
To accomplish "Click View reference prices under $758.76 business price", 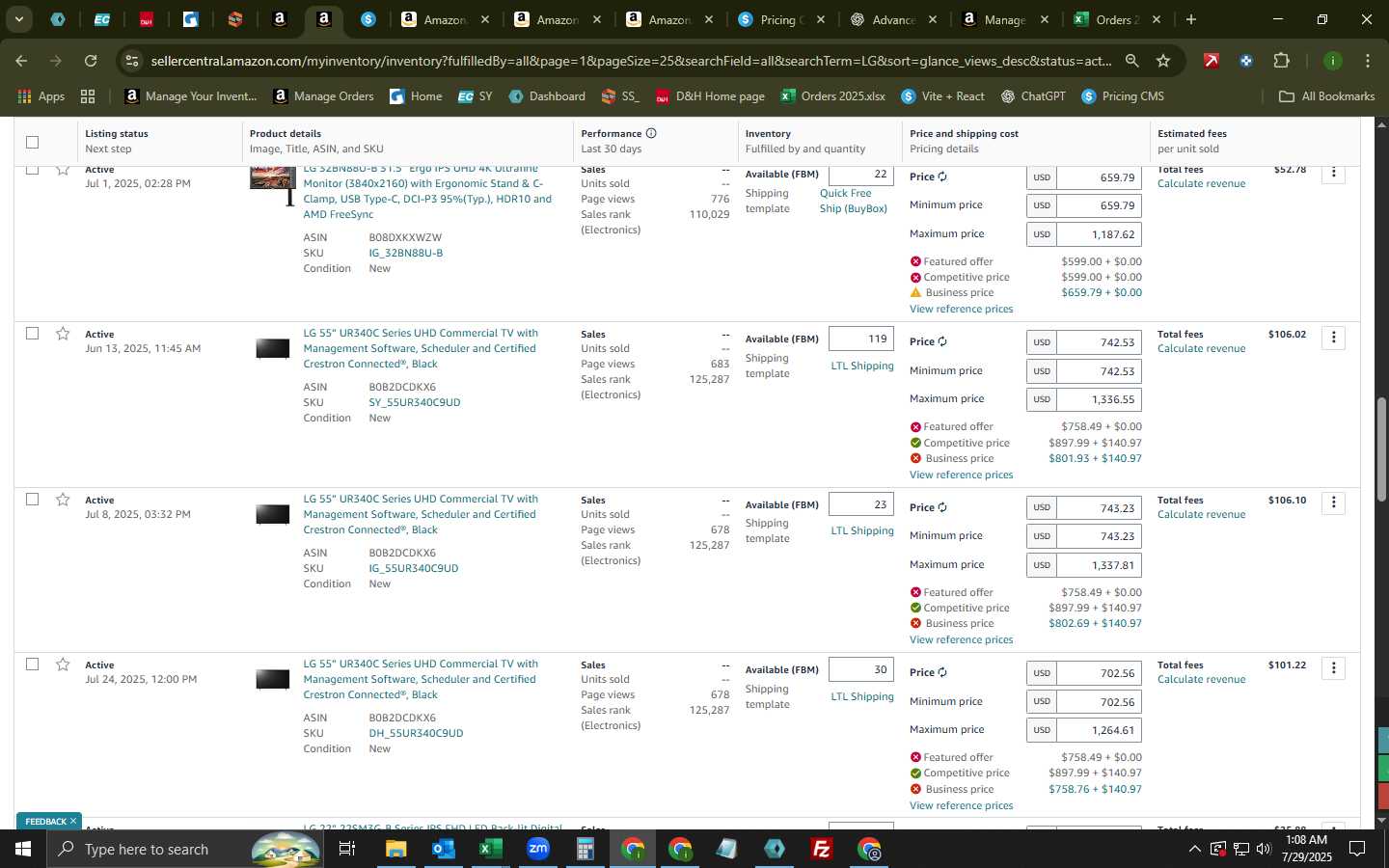I will (x=961, y=805).
